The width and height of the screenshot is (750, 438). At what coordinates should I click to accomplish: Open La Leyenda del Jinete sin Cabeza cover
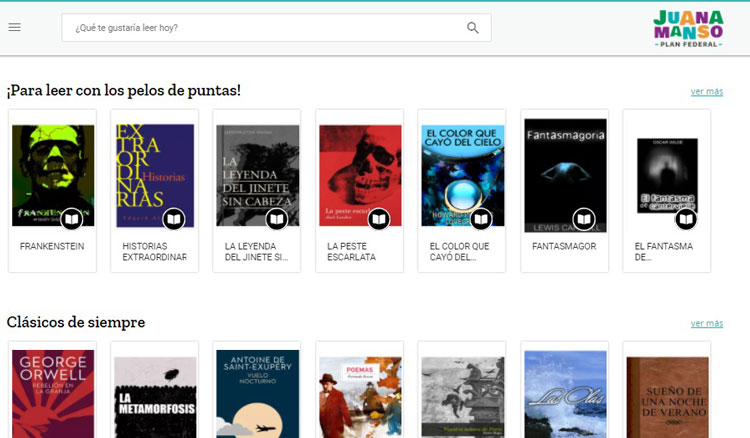[x=257, y=175]
